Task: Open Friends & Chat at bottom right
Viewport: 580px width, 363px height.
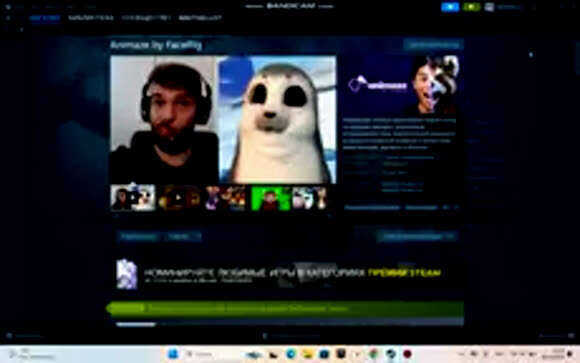Action: coord(556,336)
